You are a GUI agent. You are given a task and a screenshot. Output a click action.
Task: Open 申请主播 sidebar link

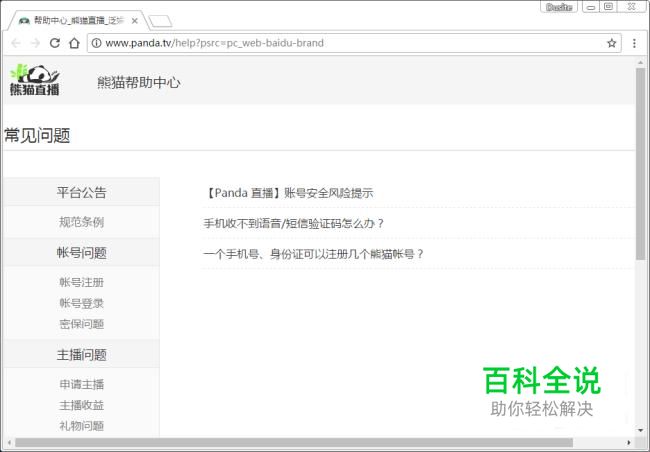click(x=82, y=384)
